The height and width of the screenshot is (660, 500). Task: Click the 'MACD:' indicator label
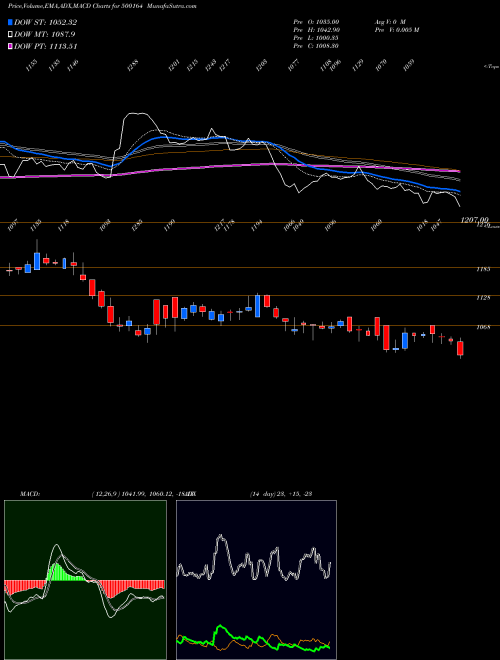click(x=30, y=494)
